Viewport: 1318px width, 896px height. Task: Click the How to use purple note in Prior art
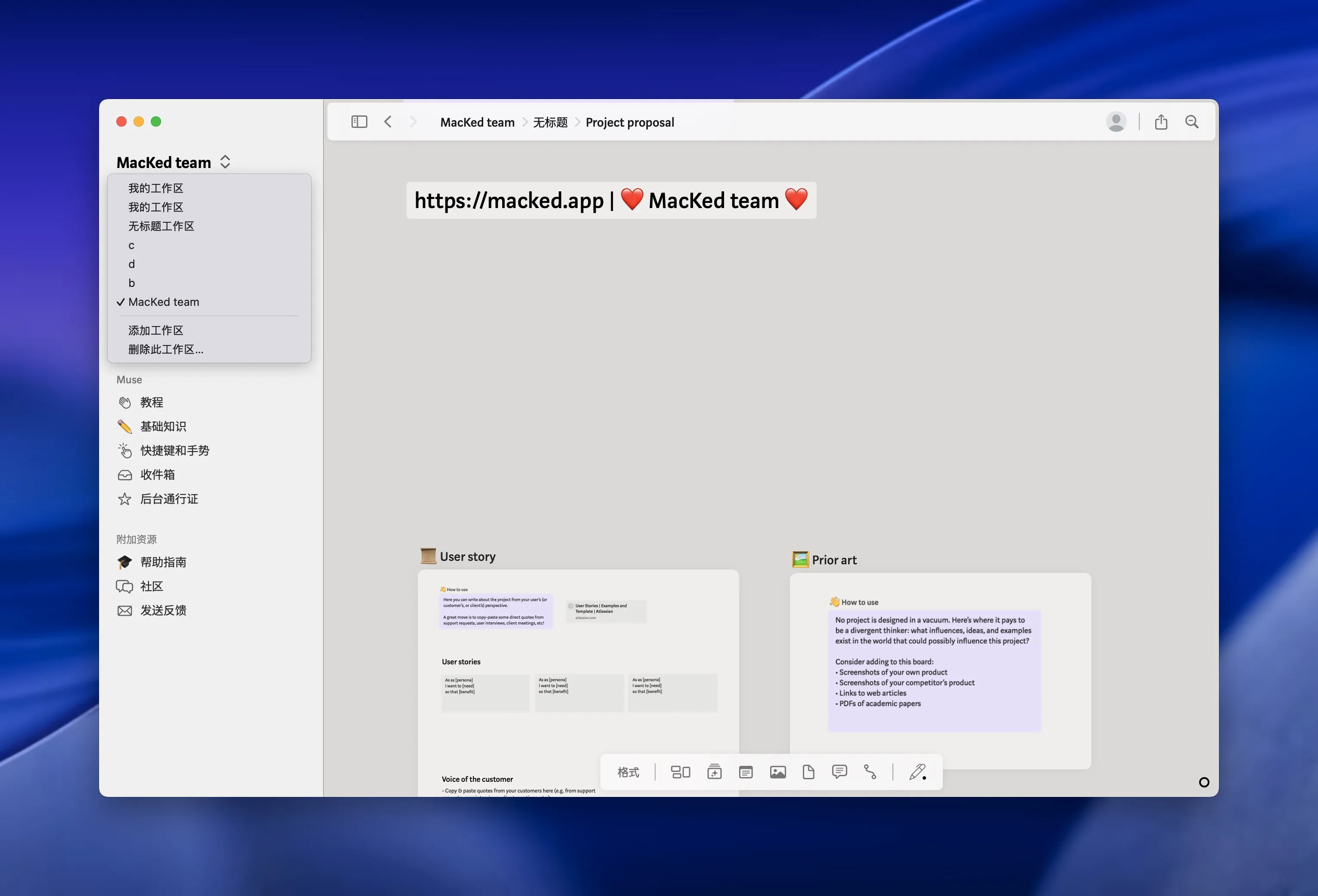[x=935, y=670]
